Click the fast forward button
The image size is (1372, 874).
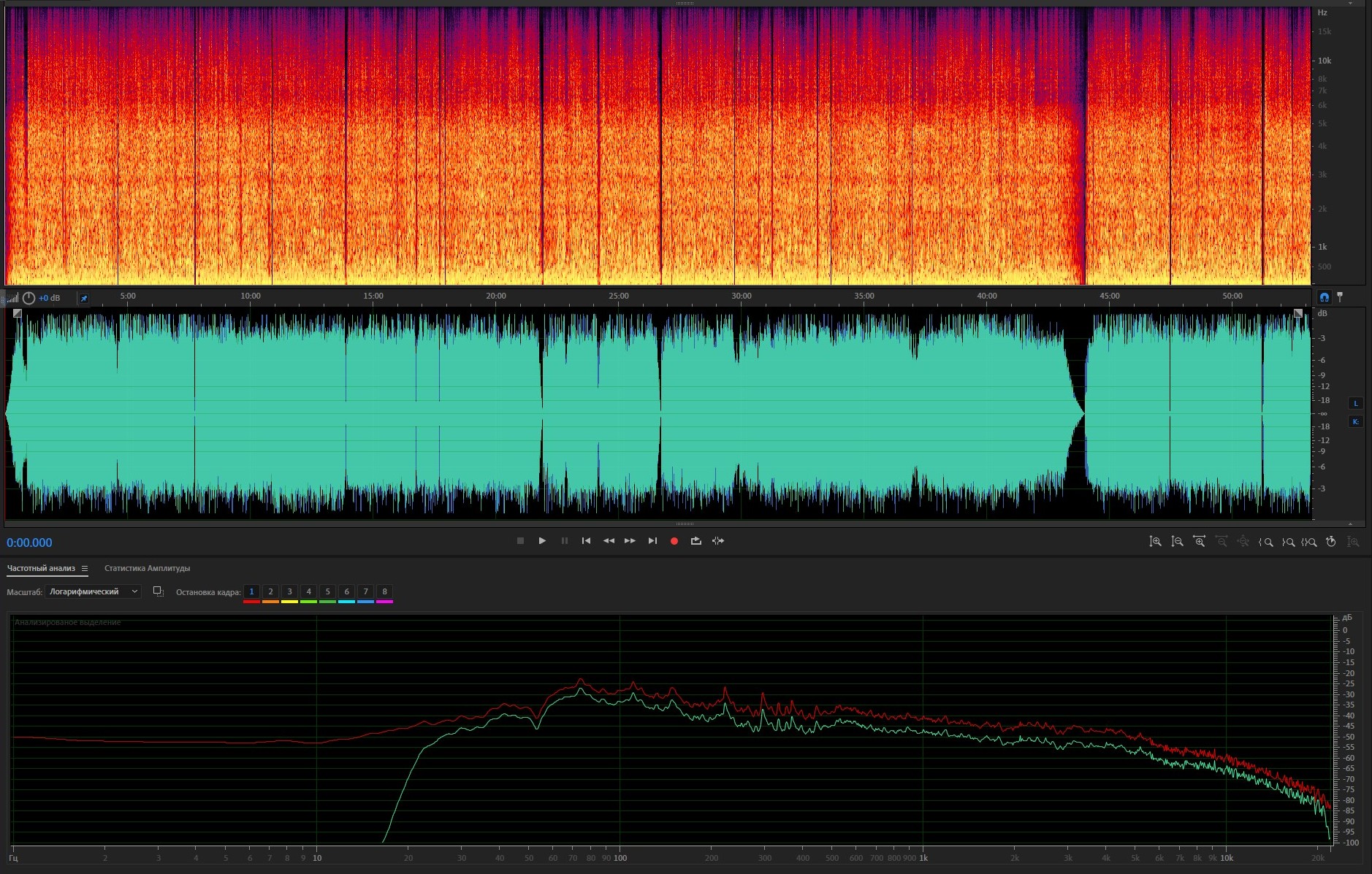[x=630, y=541]
